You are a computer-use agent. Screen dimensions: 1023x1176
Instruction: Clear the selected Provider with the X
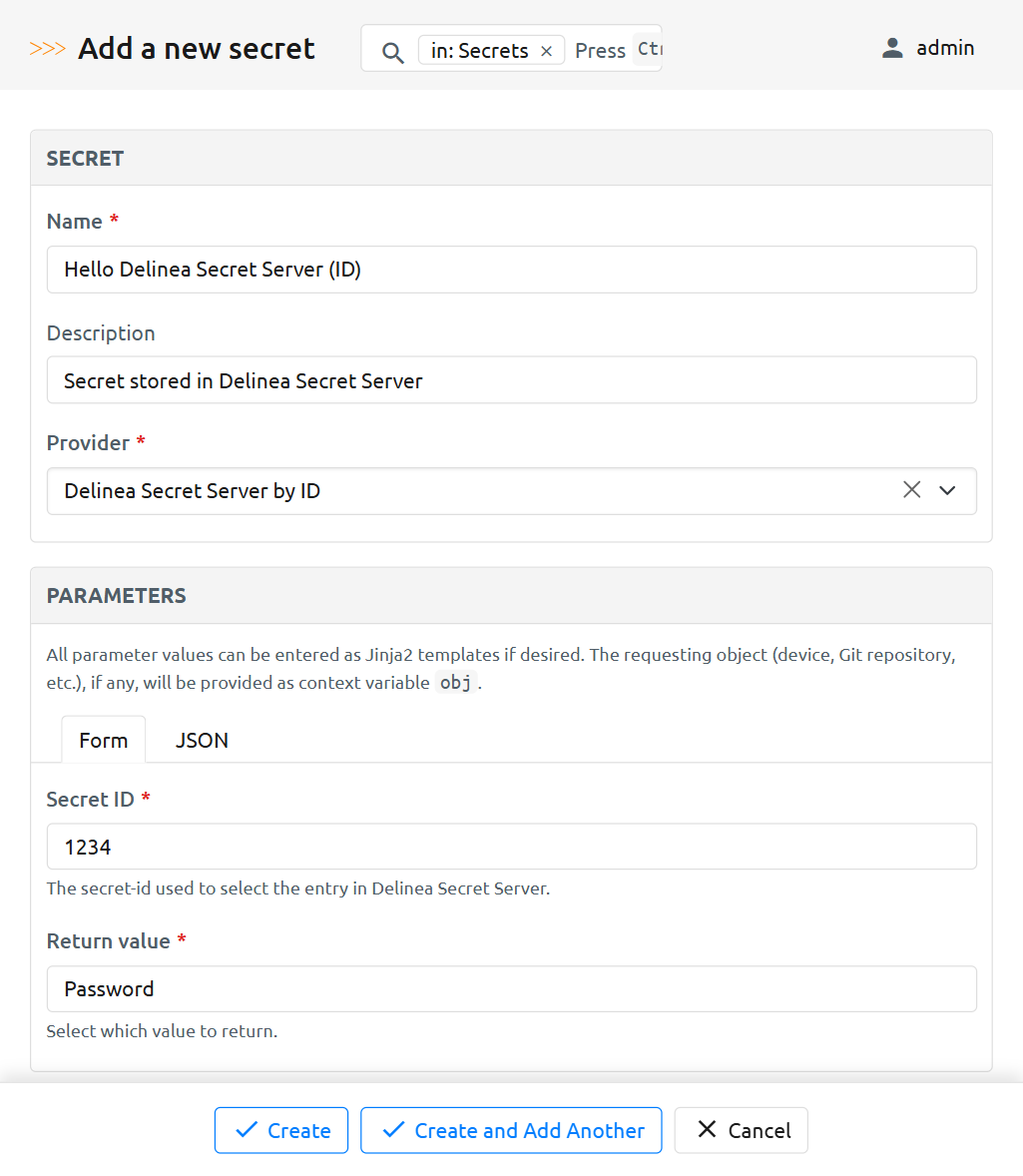click(911, 490)
